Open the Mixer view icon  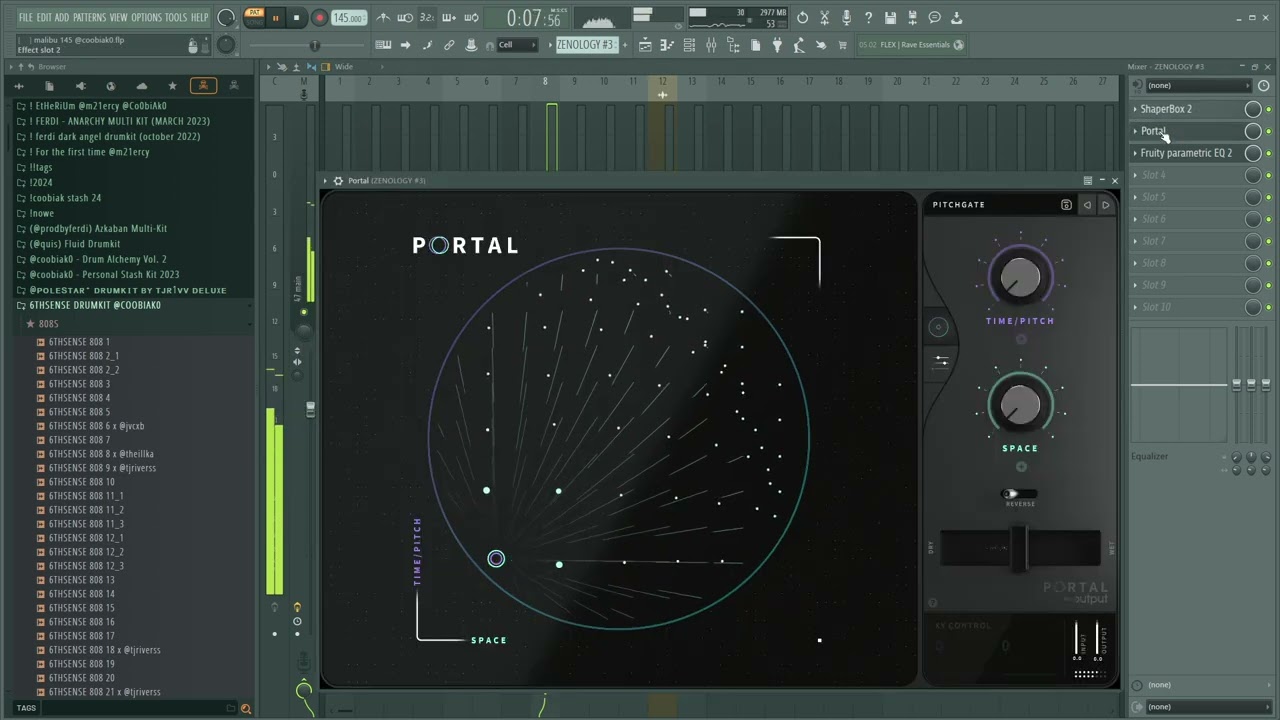tap(711, 45)
